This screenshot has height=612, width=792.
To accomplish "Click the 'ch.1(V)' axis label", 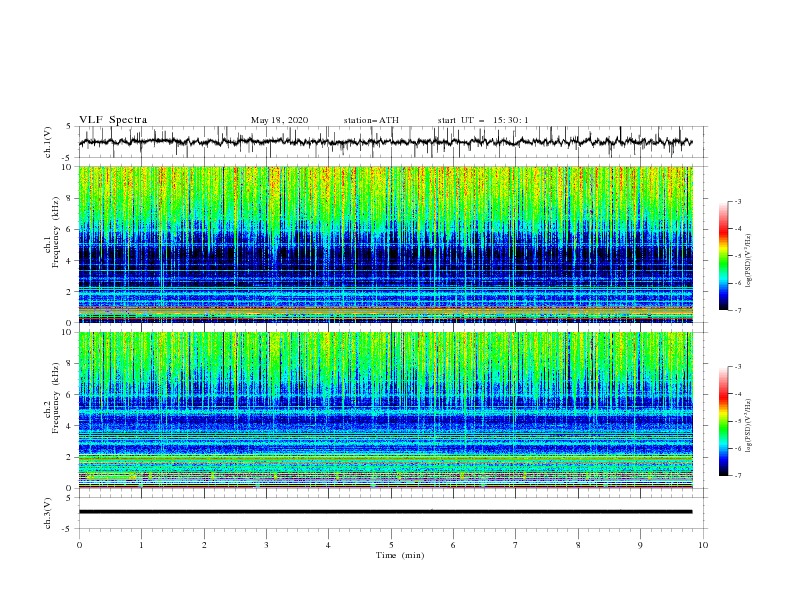I will [x=48, y=142].
